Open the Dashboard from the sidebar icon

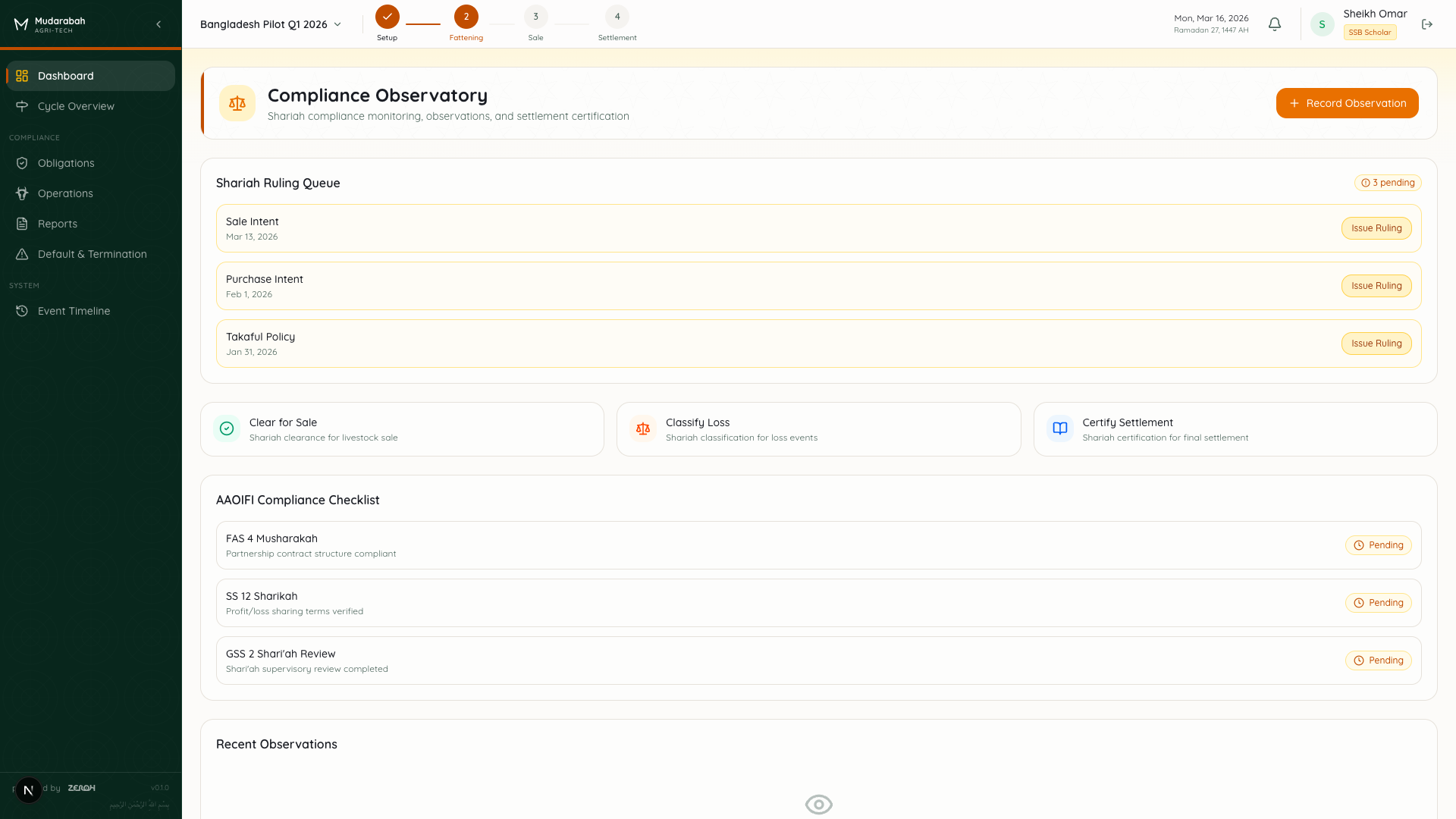[x=21, y=76]
